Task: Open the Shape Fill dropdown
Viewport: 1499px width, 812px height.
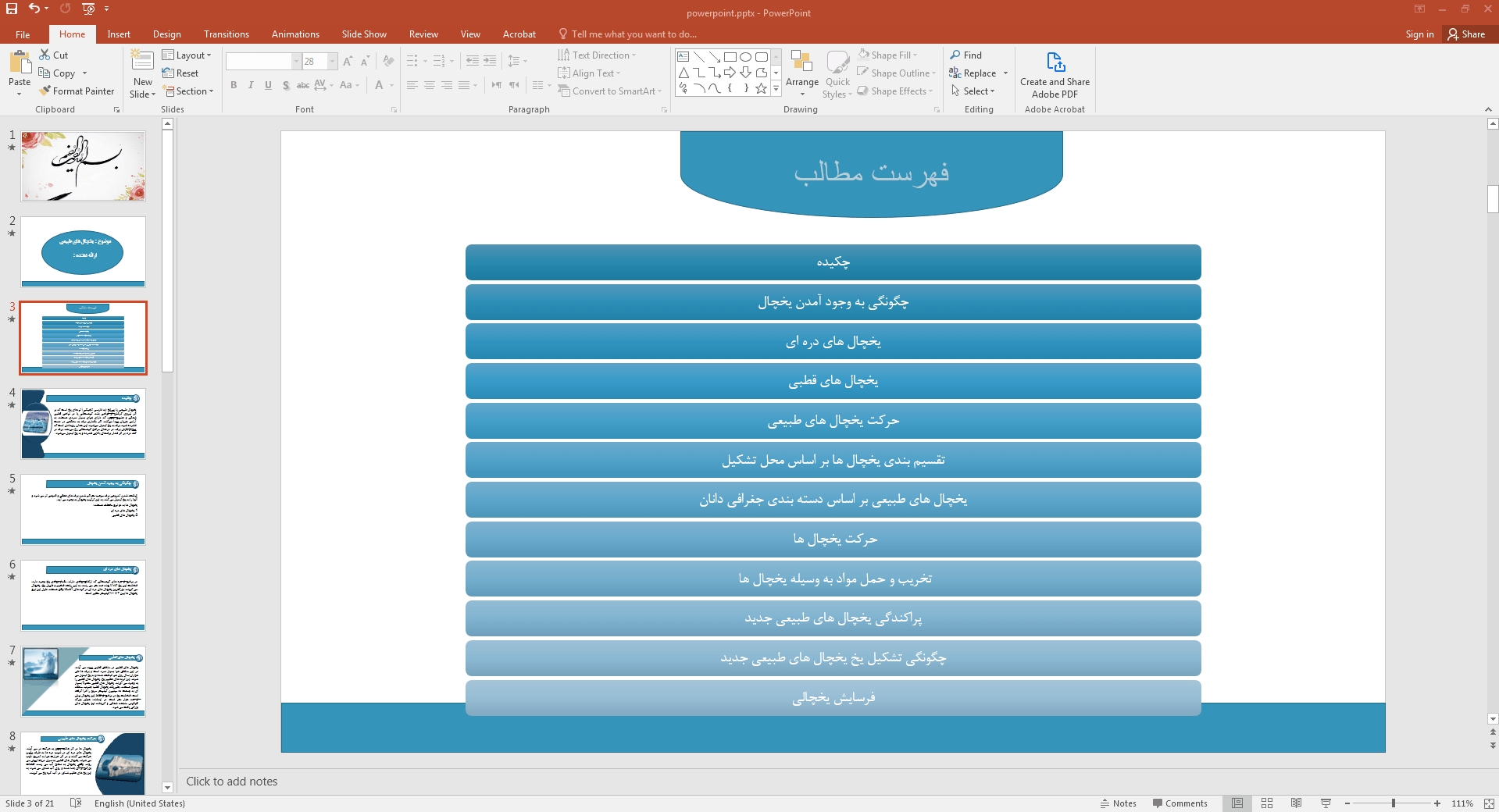Action: 887,55
